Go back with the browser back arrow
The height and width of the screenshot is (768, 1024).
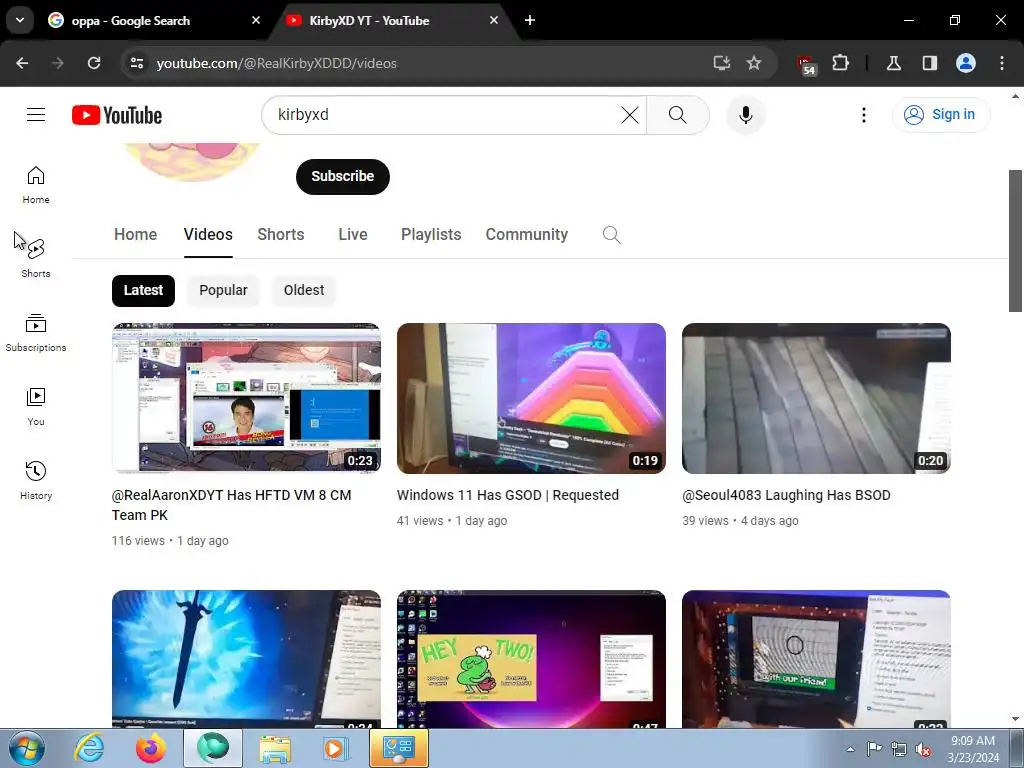pos(22,63)
